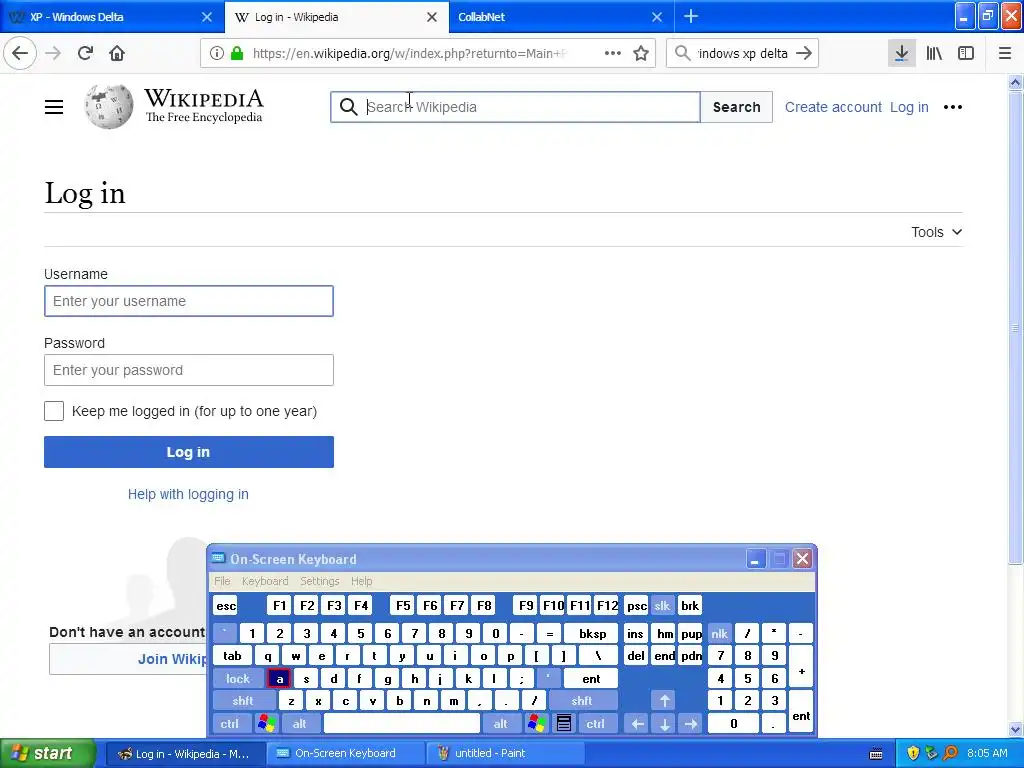Click the blue Log in button
Screen dimensions: 1024x768
189,452
